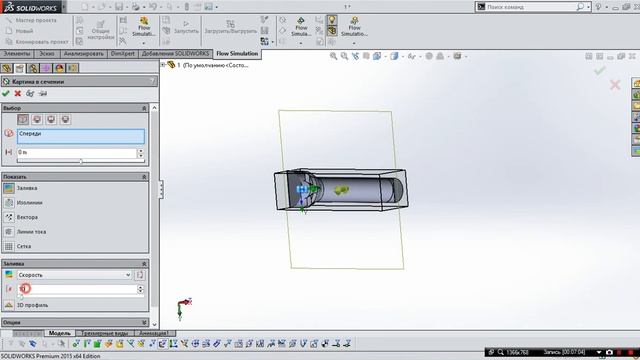Click the preview glasses icon beside the red X
The width and height of the screenshot is (640, 360).
30,93
